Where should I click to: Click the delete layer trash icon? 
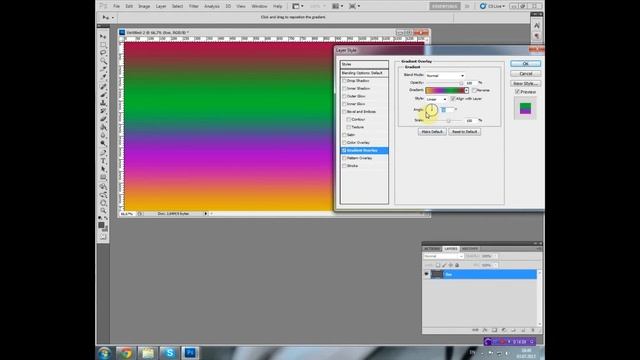pyautogui.click(x=533, y=330)
